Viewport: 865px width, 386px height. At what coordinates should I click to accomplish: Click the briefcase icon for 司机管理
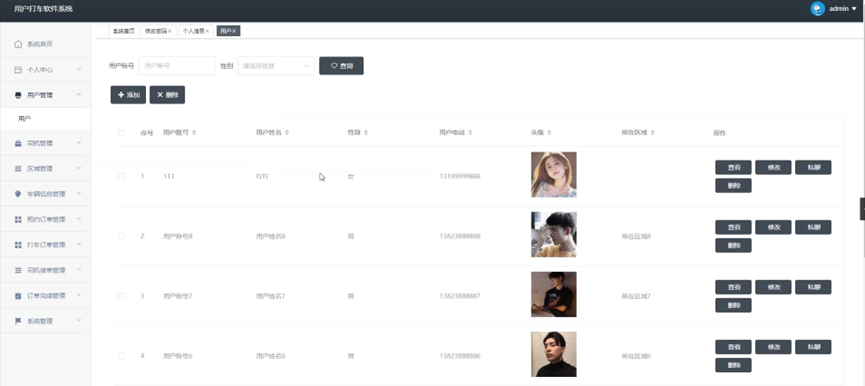coord(18,143)
